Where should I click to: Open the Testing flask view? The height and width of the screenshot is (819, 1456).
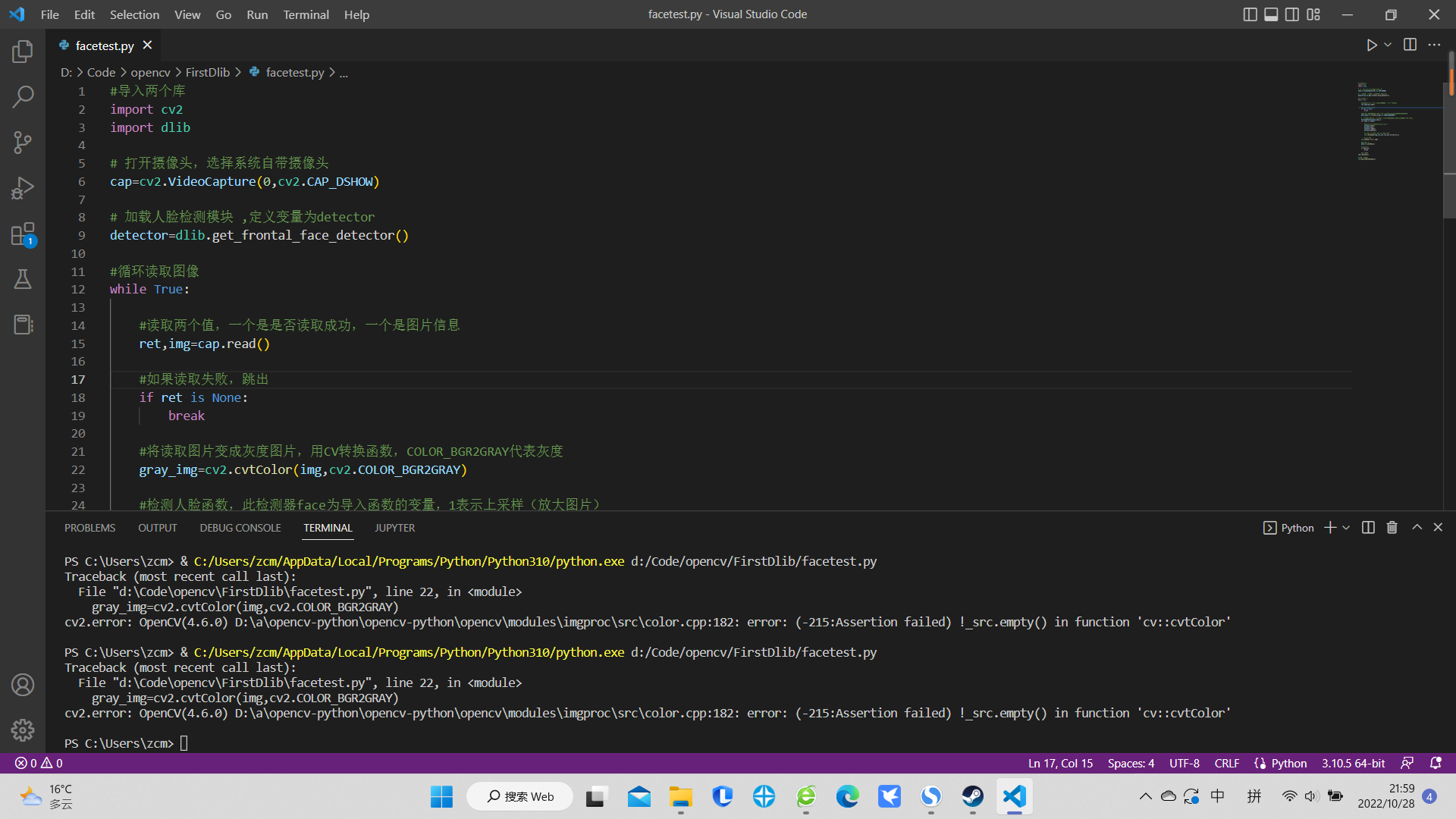[23, 279]
